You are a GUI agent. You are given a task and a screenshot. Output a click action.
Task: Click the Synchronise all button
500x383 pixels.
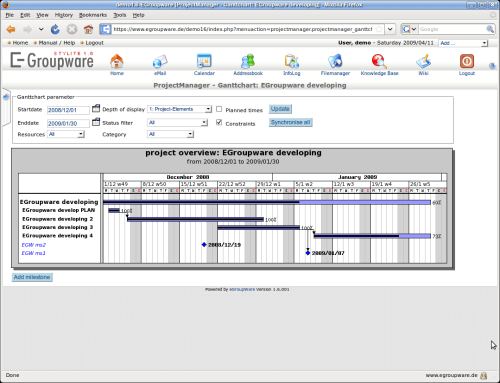click(290, 123)
